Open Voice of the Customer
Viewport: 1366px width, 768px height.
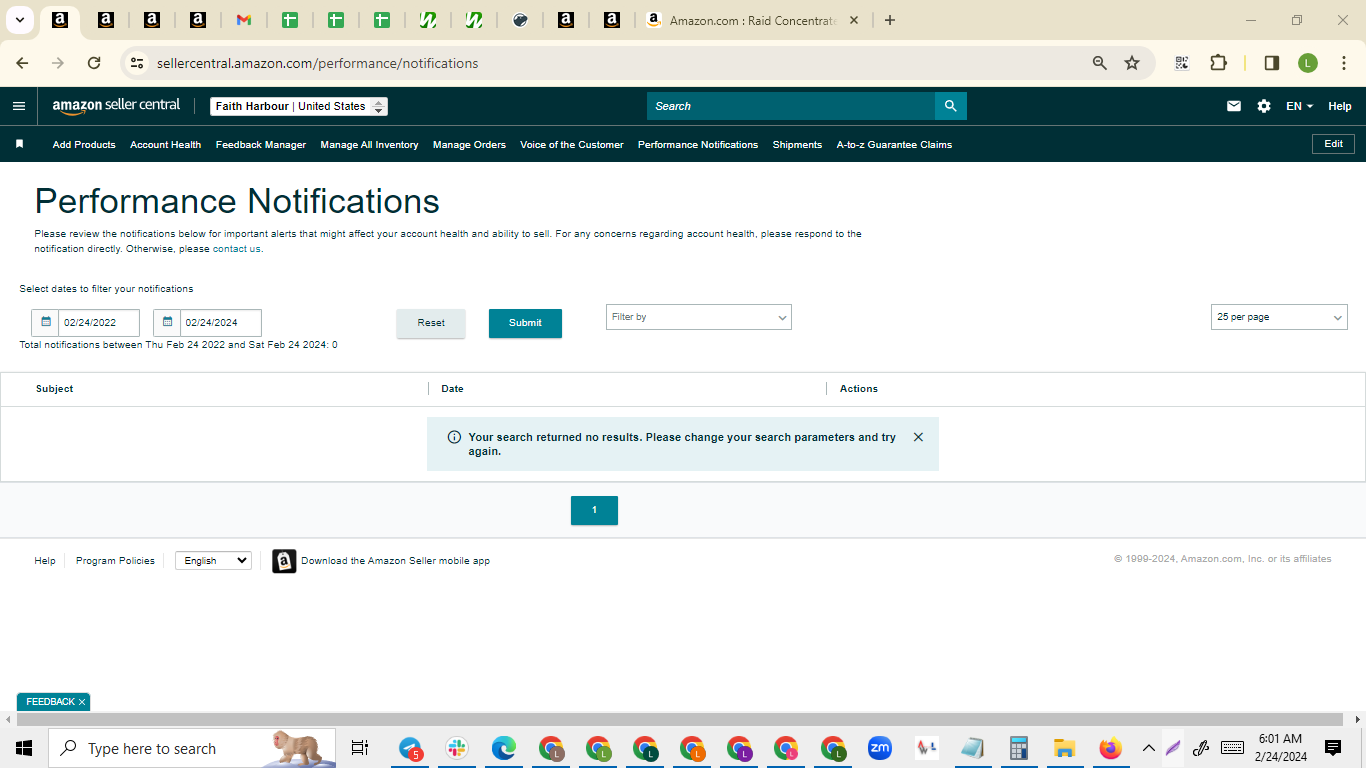572,145
